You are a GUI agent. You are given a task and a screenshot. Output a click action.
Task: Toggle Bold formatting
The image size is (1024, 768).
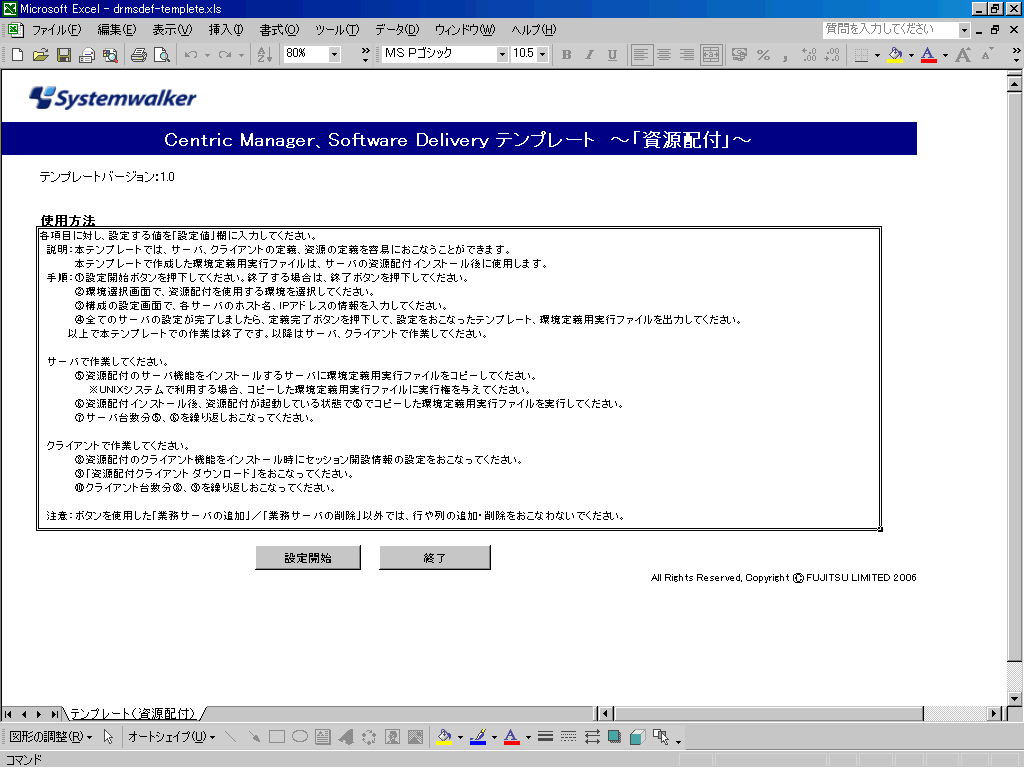pyautogui.click(x=566, y=55)
